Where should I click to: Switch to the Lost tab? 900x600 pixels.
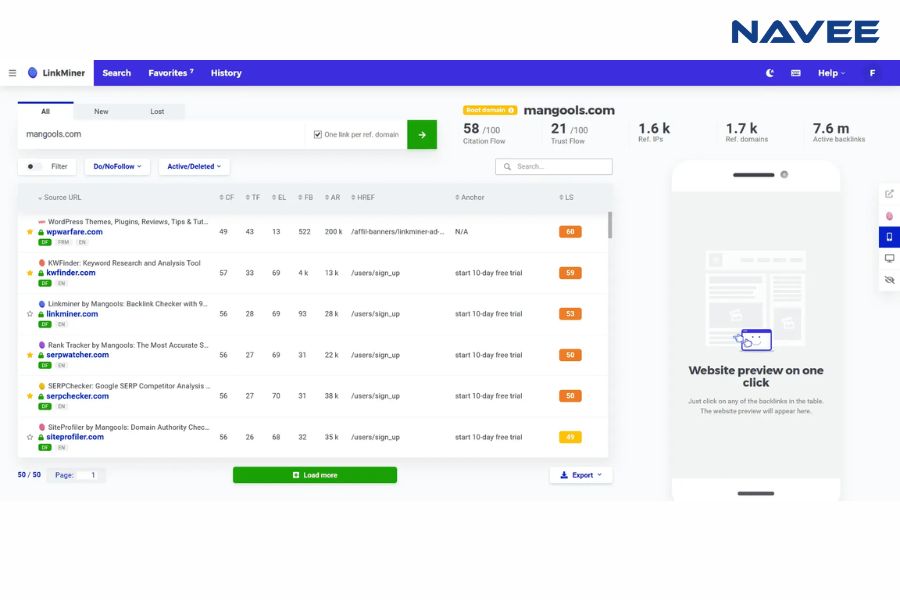coord(157,111)
